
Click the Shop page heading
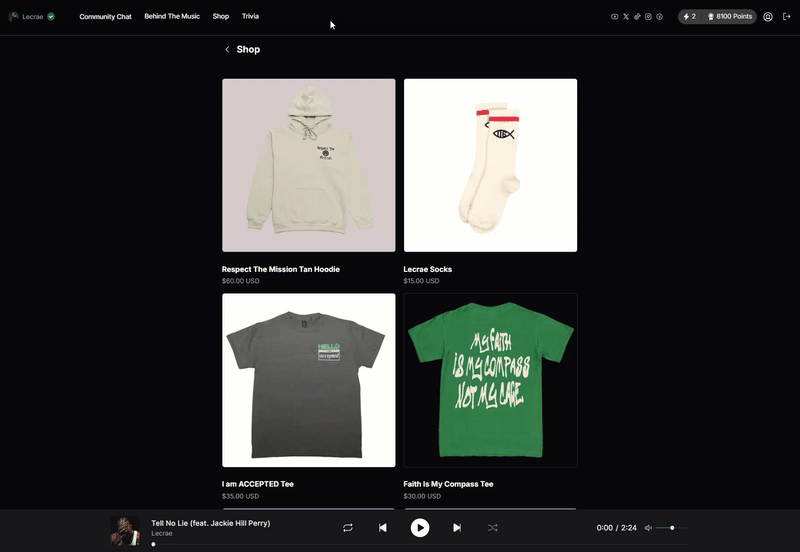(x=248, y=49)
